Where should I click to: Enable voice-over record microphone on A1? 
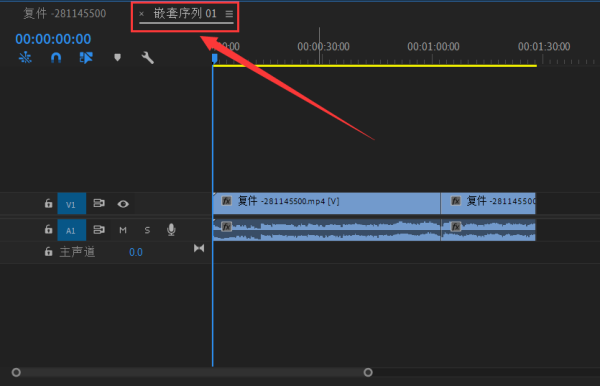click(171, 230)
